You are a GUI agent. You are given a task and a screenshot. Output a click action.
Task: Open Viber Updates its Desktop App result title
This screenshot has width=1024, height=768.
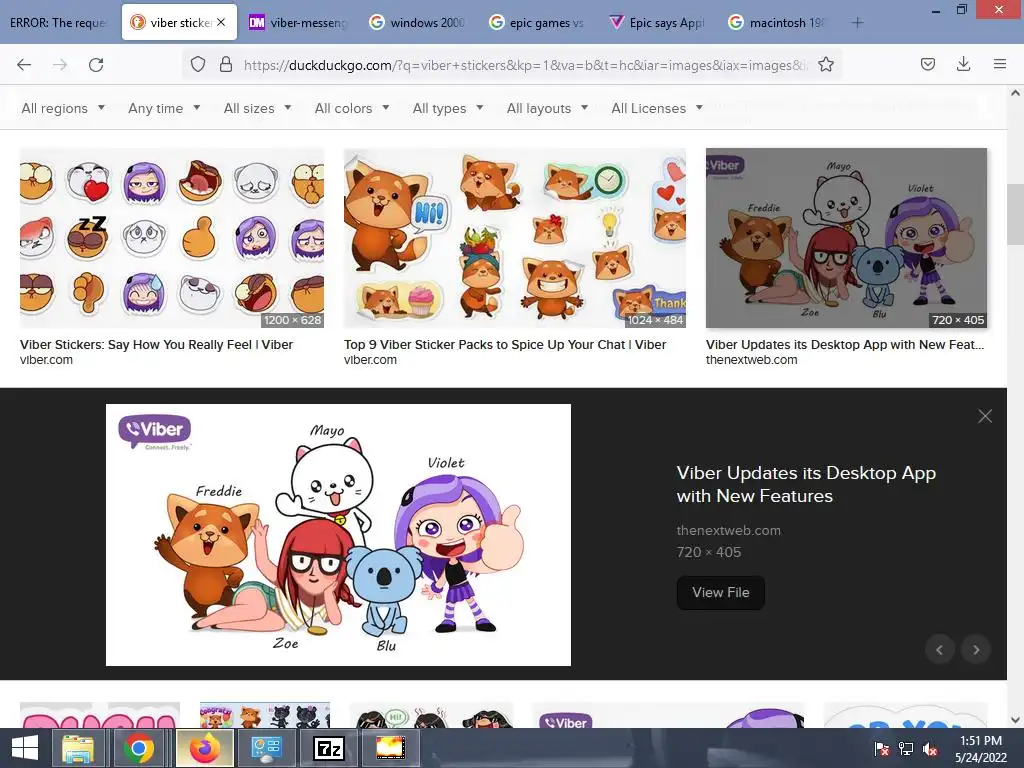pos(844,345)
